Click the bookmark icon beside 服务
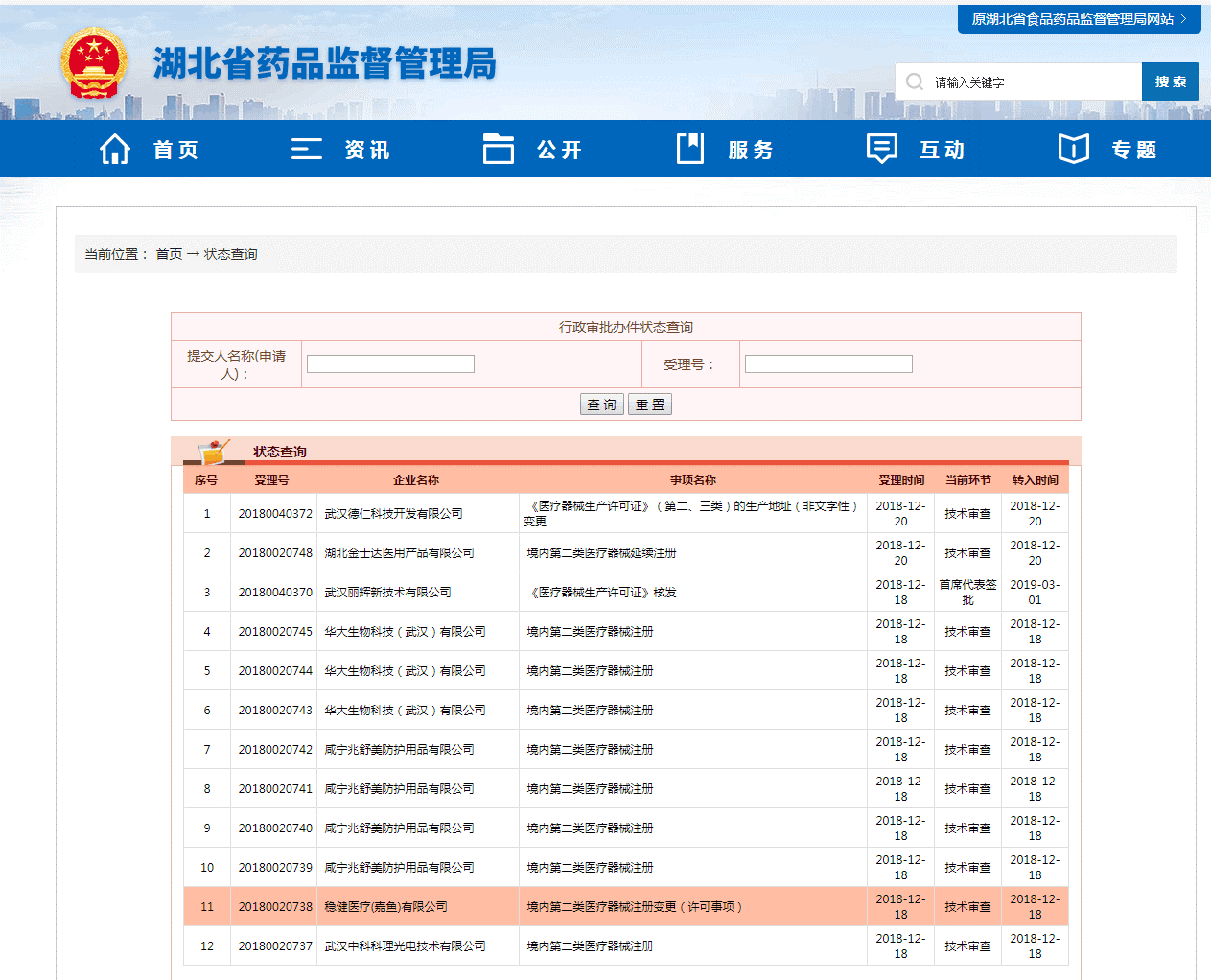 point(689,149)
